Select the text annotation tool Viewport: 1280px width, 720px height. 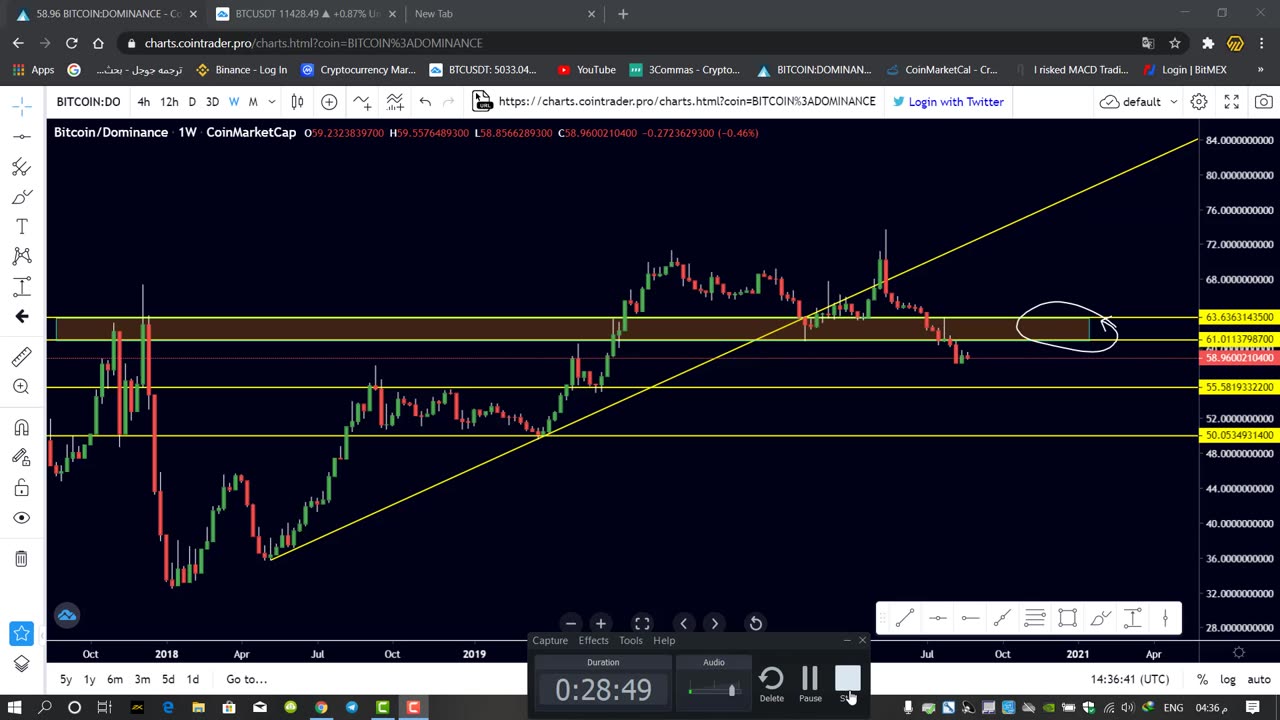tap(21, 227)
